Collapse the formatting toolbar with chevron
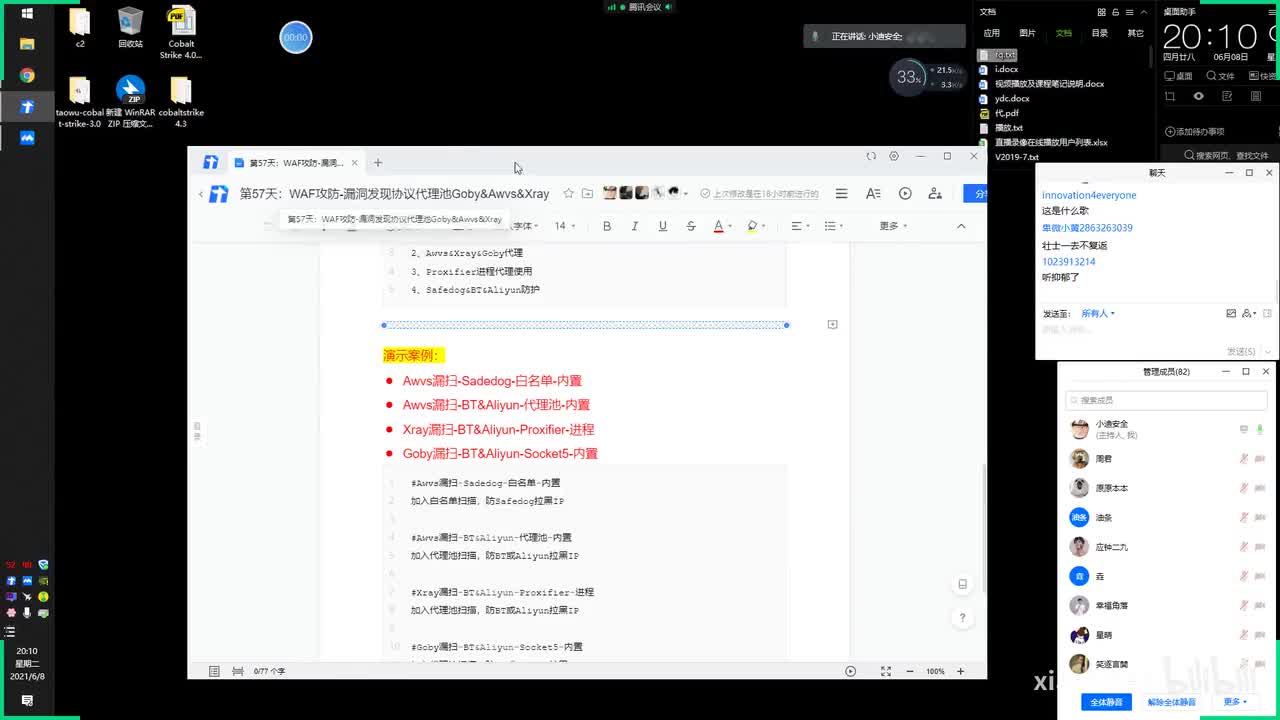The image size is (1280, 720). (x=961, y=226)
